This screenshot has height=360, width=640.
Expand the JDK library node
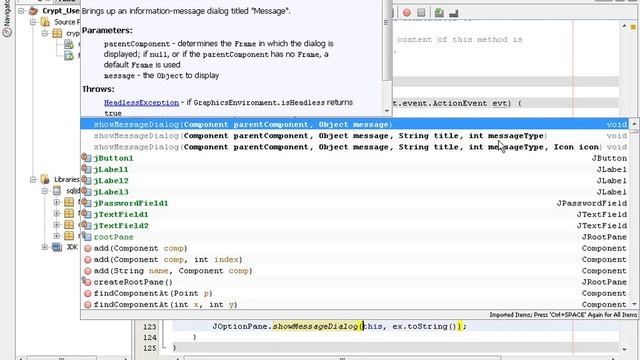(x=45, y=247)
